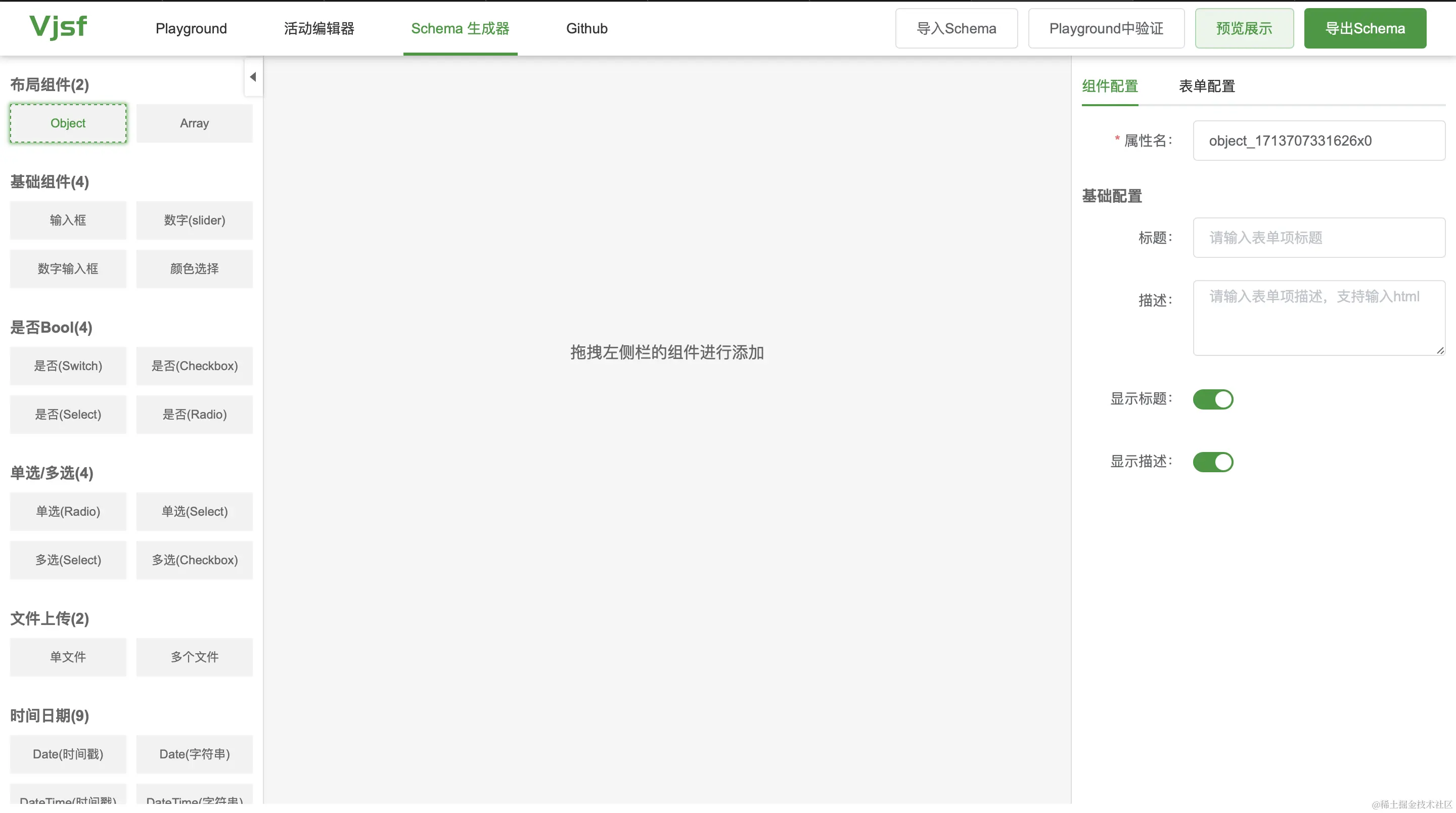Open the 活动编辑器 nav item
Image resolution: width=1456 pixels, height=813 pixels.
[319, 28]
